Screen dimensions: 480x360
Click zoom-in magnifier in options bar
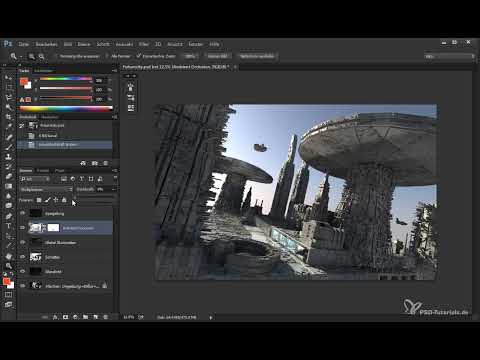coord(32,56)
